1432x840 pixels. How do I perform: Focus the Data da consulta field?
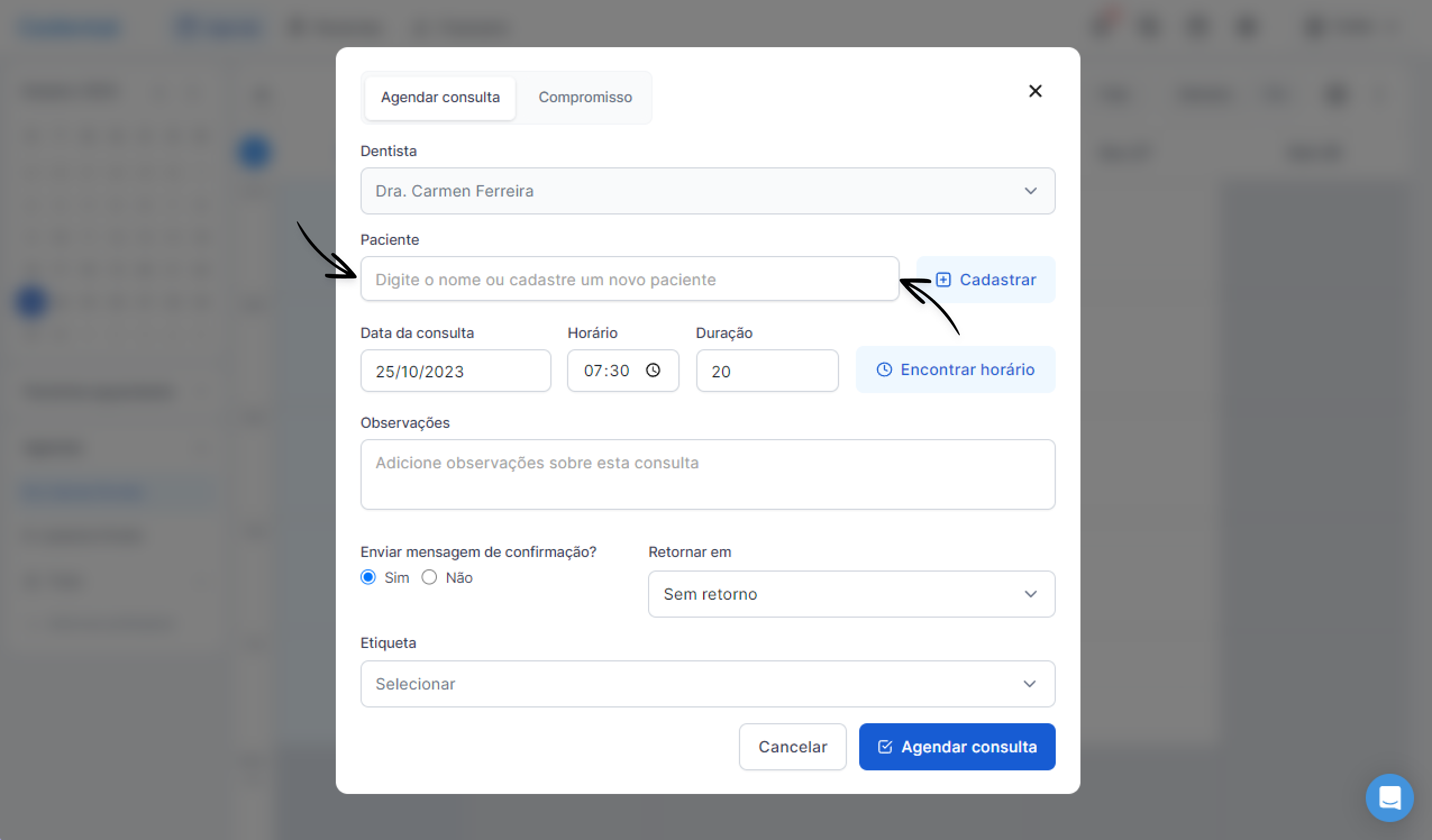point(455,371)
